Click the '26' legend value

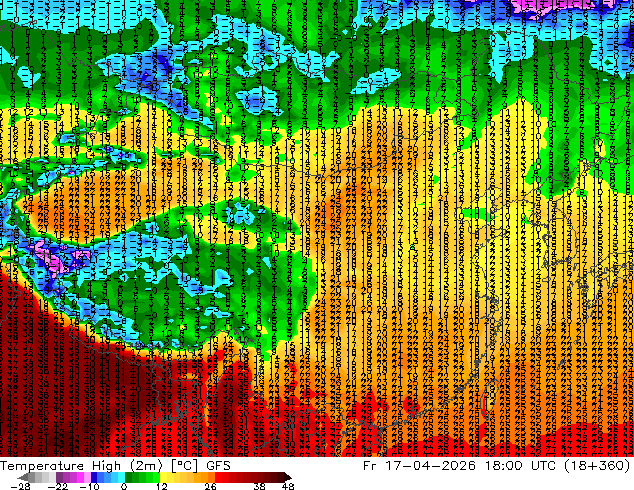pyautogui.click(x=210, y=486)
